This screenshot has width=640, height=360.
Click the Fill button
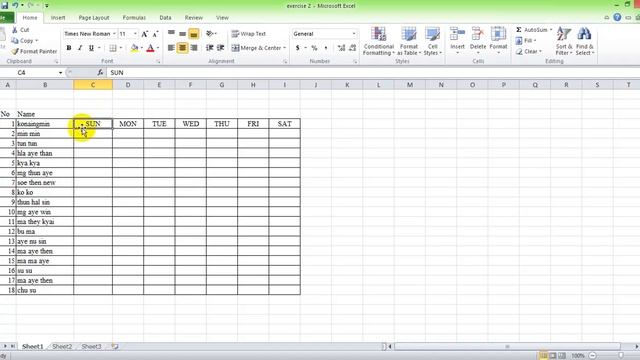[x=526, y=41]
